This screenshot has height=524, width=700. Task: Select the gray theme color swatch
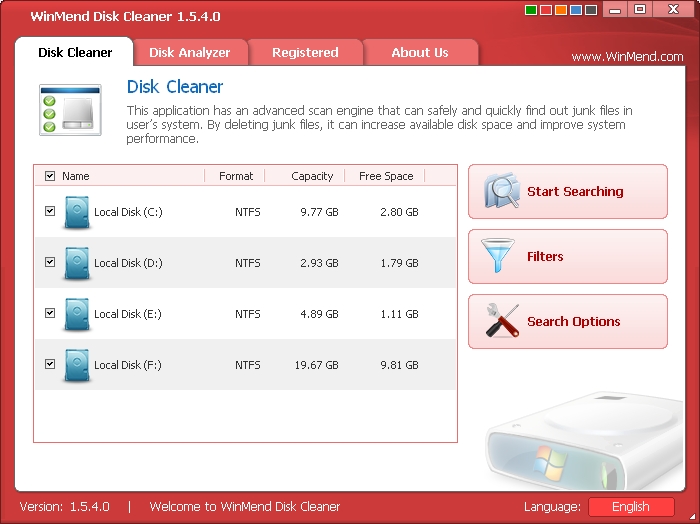(591, 10)
